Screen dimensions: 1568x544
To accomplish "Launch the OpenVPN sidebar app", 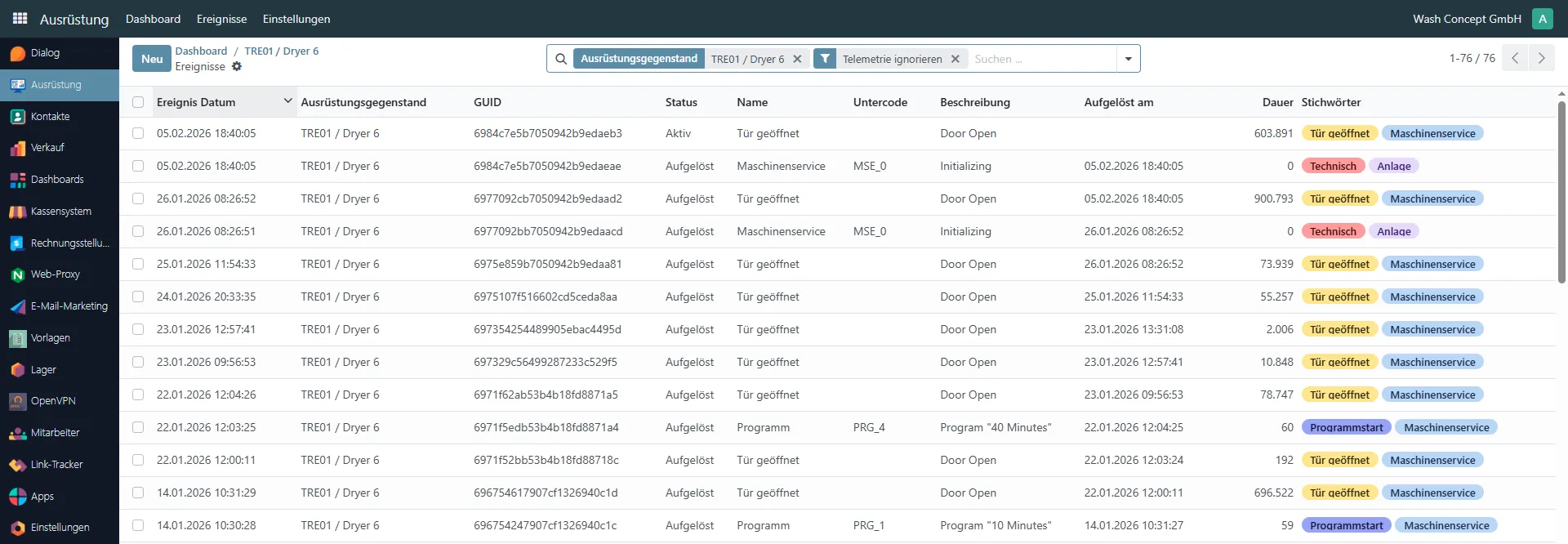I will click(x=52, y=401).
